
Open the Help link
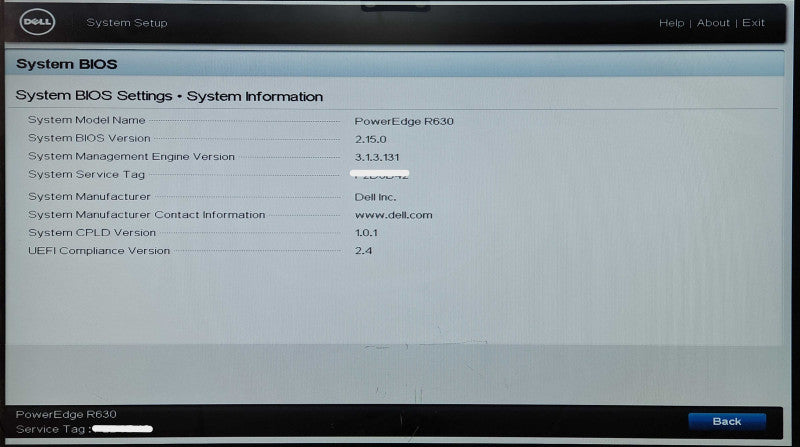pos(671,23)
